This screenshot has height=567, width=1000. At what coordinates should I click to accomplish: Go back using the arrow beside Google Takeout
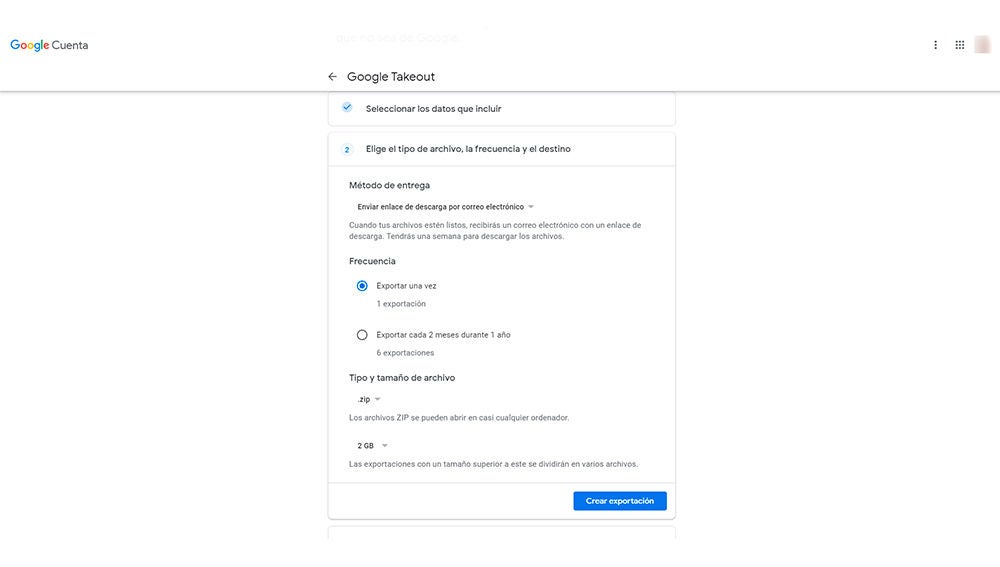(332, 77)
